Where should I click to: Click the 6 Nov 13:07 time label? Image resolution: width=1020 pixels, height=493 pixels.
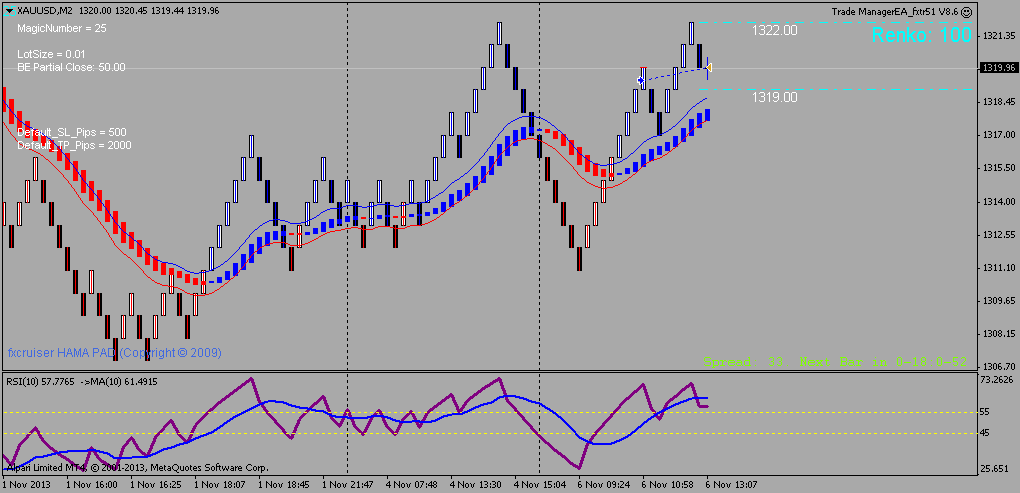coord(731,485)
